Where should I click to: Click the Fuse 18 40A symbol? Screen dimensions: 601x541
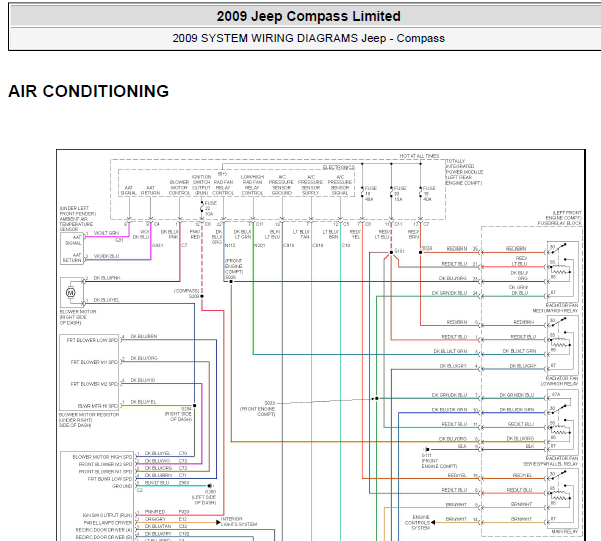click(363, 194)
